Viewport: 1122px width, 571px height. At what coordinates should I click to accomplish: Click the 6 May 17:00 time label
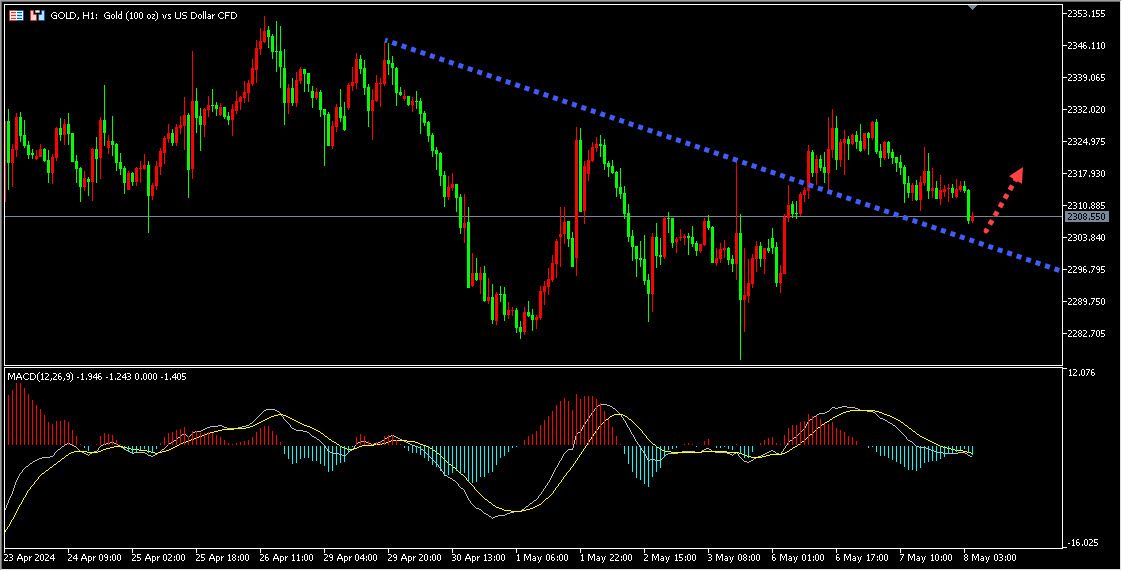pyautogui.click(x=864, y=557)
